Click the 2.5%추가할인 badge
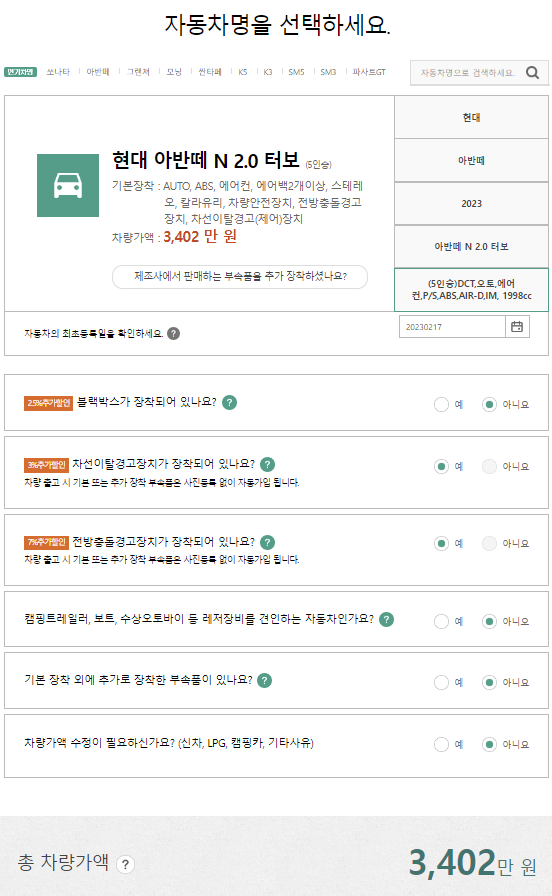The height and width of the screenshot is (896, 552). pos(49,403)
